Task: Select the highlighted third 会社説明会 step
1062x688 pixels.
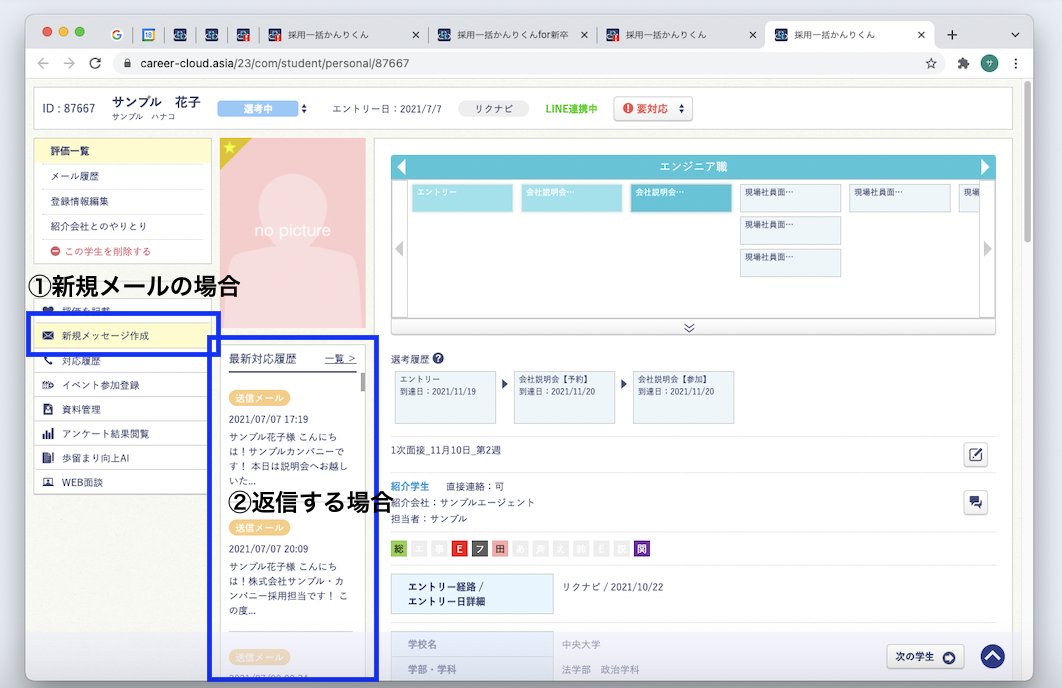Action: 681,198
